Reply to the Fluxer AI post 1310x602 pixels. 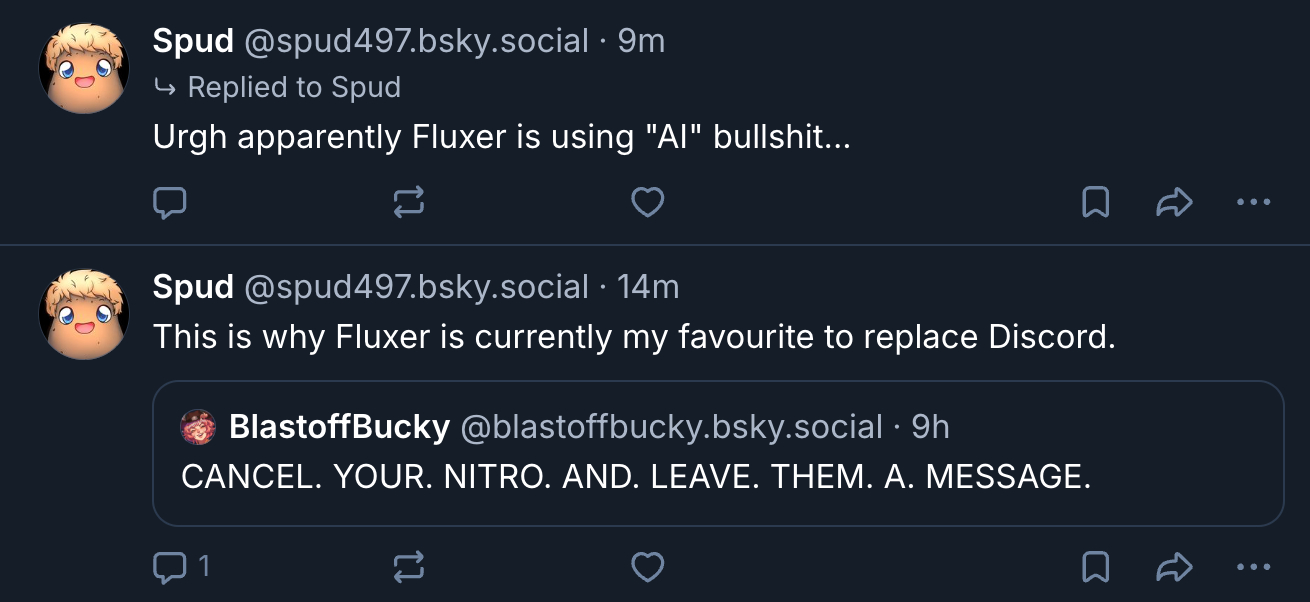(169, 203)
